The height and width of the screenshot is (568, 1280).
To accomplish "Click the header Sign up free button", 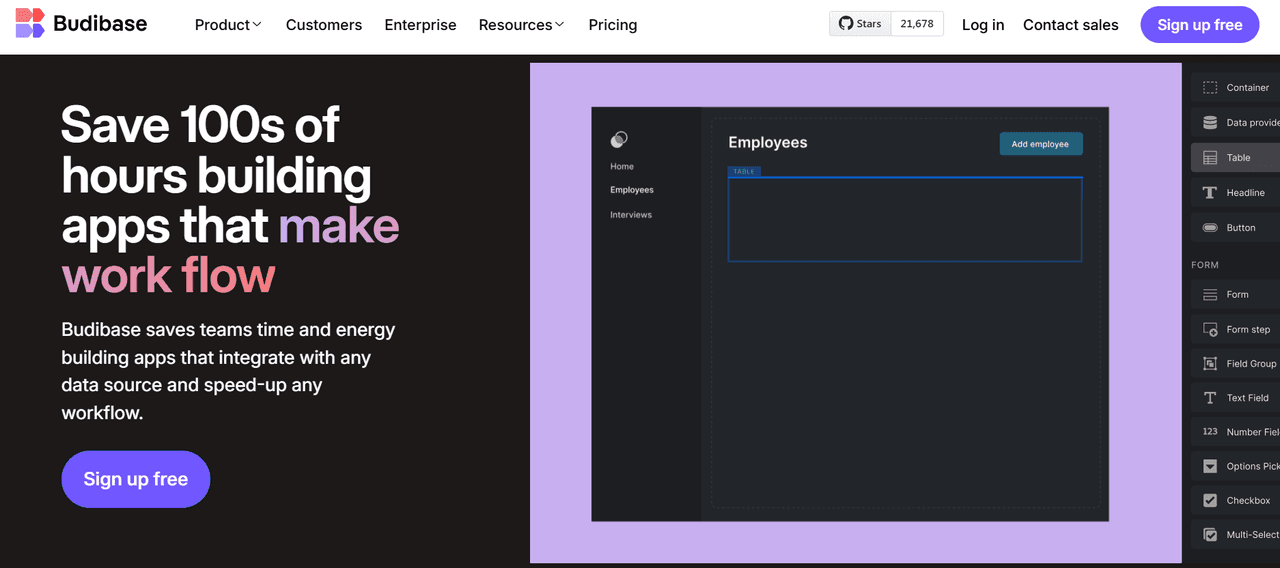I will point(1200,25).
